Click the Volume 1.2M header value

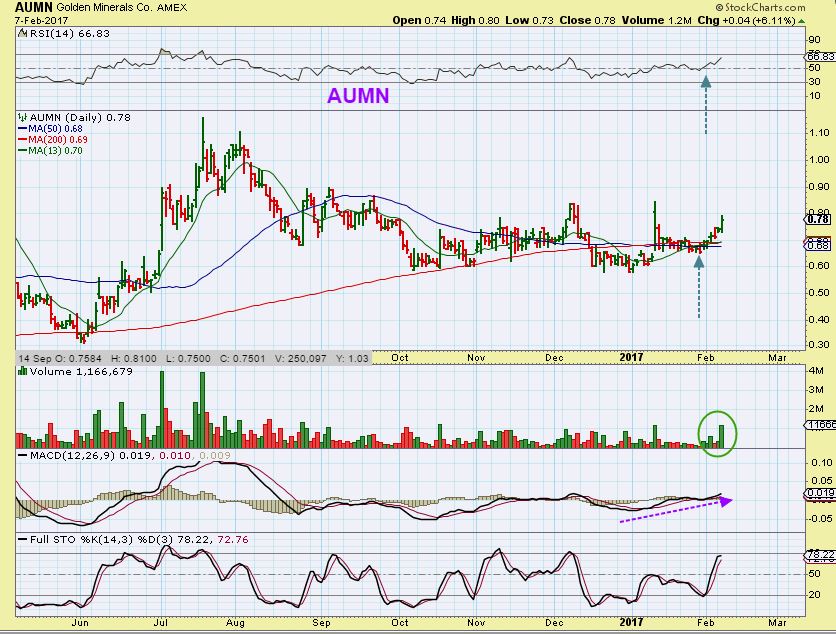[656, 21]
